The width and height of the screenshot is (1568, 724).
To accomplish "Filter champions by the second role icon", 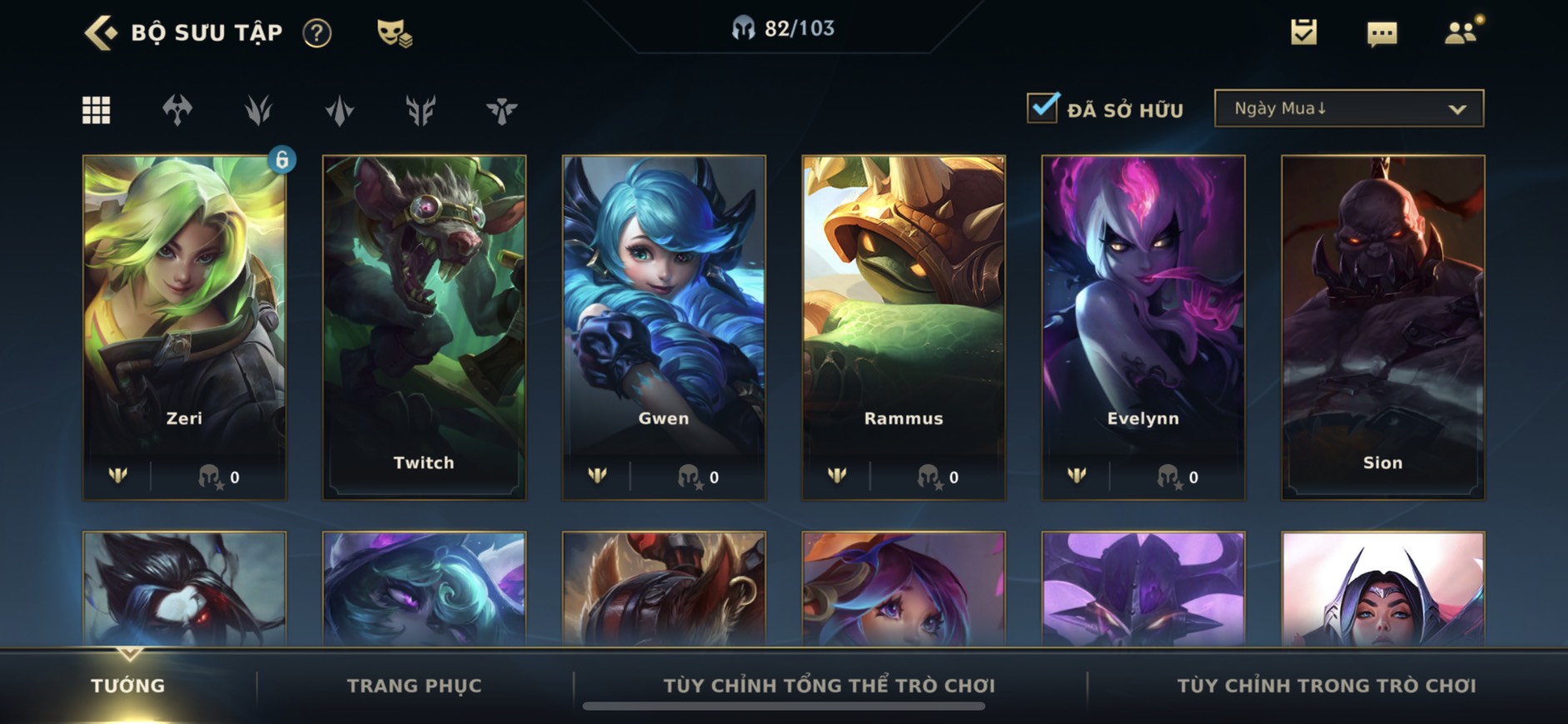I will [258, 110].
